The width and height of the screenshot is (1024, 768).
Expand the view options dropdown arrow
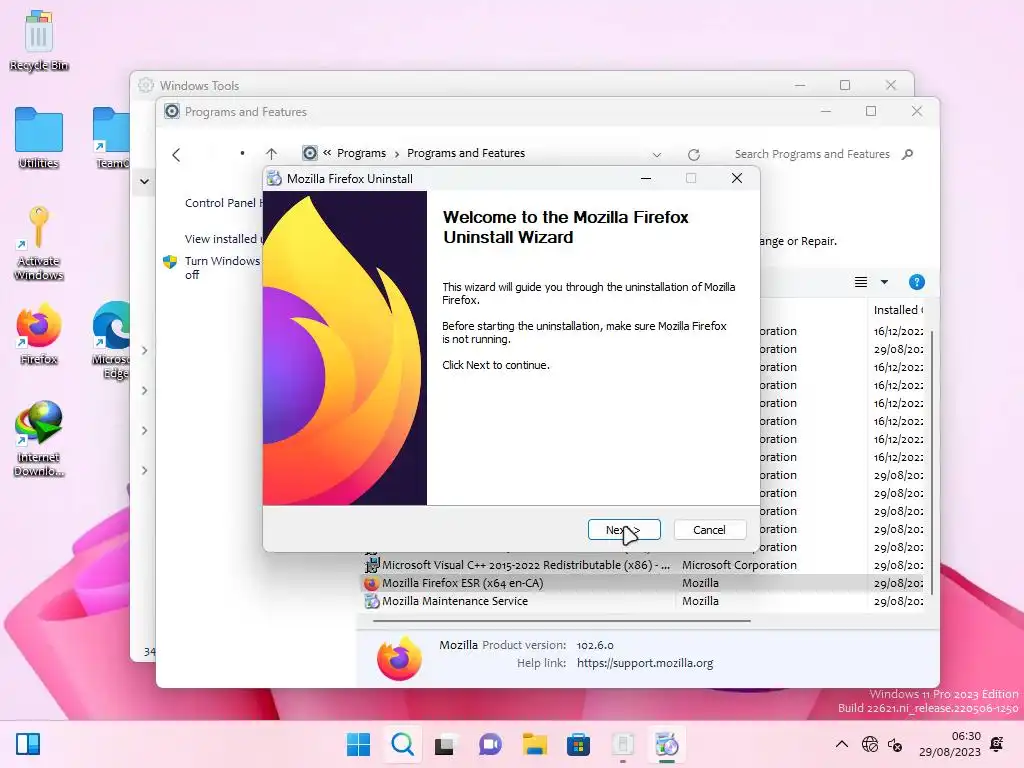pos(884,282)
